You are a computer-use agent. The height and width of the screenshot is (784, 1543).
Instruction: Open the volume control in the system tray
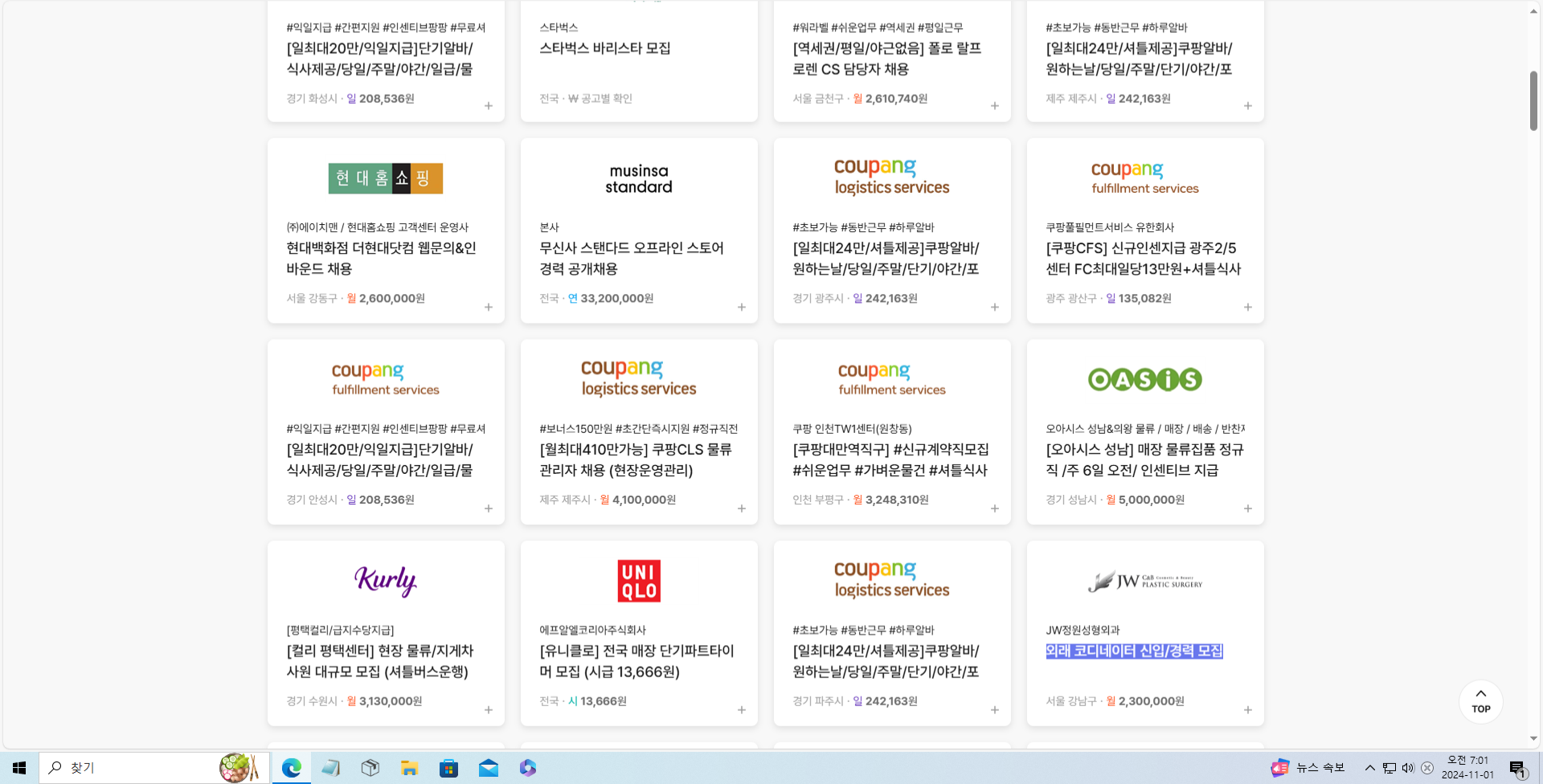click(1408, 768)
